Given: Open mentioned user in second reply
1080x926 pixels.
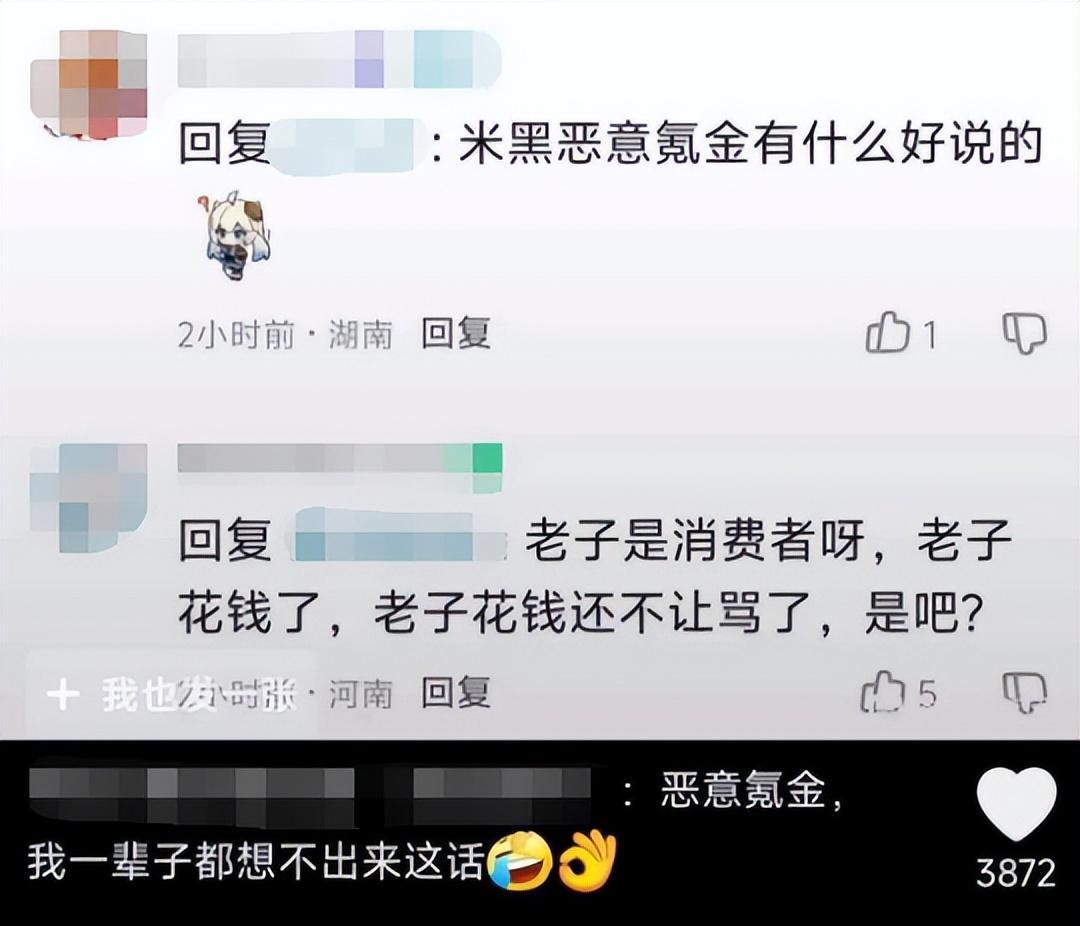Looking at the screenshot, I should [x=398, y=535].
